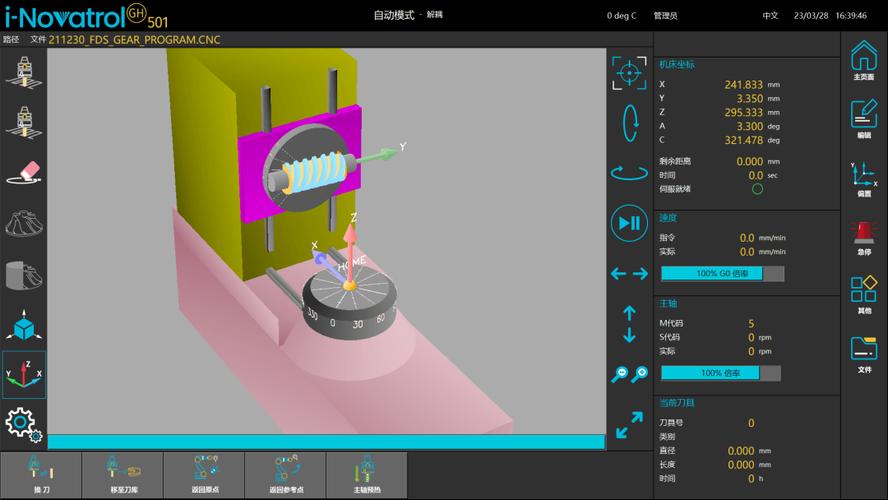Click the Z coordinate value 295.333

[x=744, y=113]
